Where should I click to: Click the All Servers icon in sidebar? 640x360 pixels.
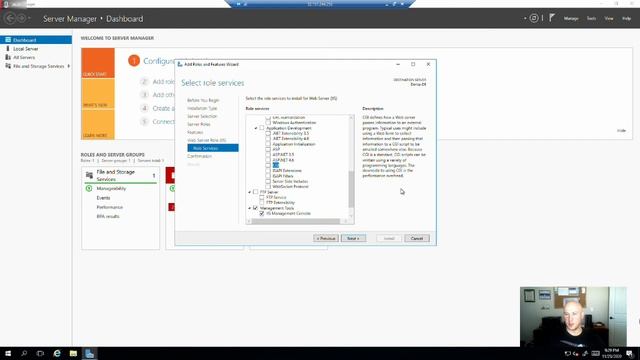(x=8, y=57)
